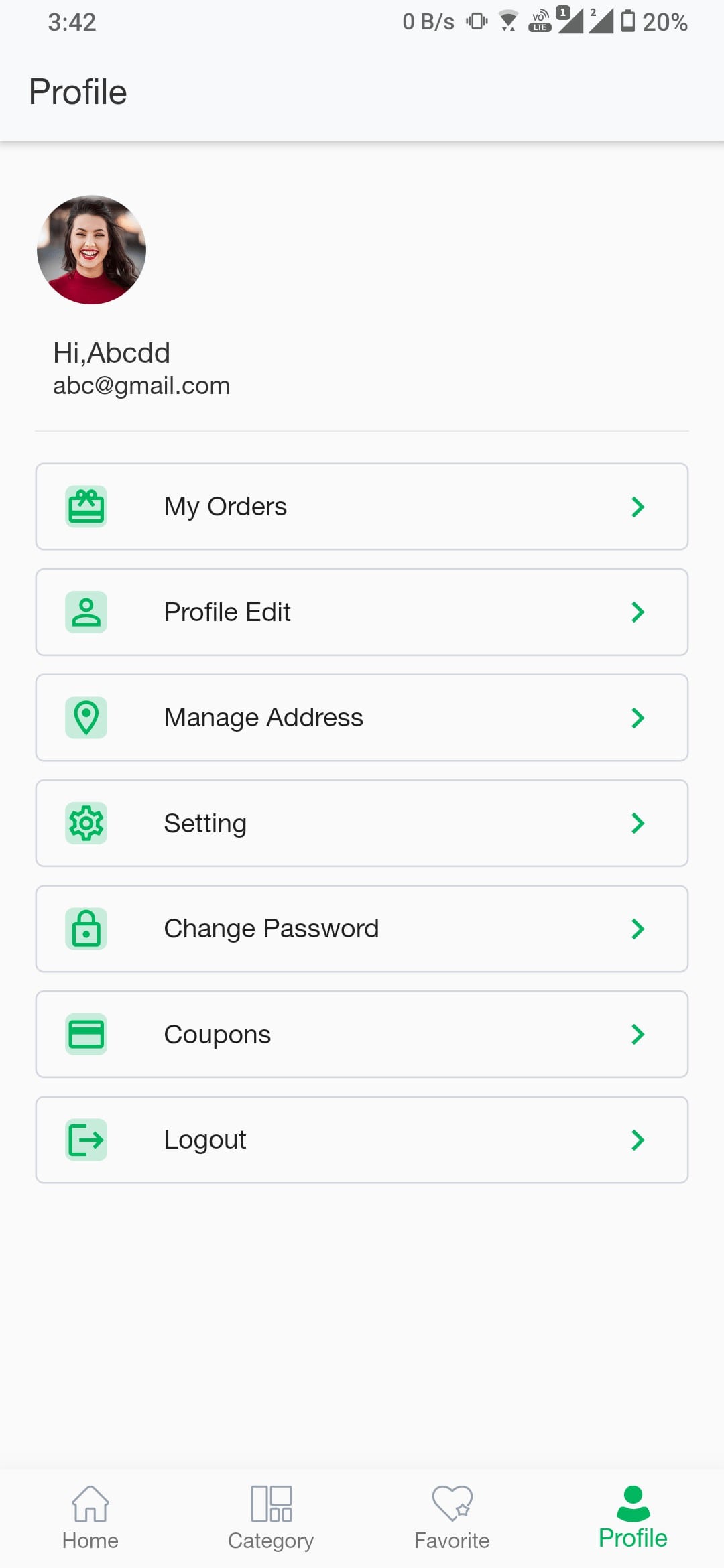Tap the card icon beside Coupons
This screenshot has height=1568, width=724.
click(86, 1034)
